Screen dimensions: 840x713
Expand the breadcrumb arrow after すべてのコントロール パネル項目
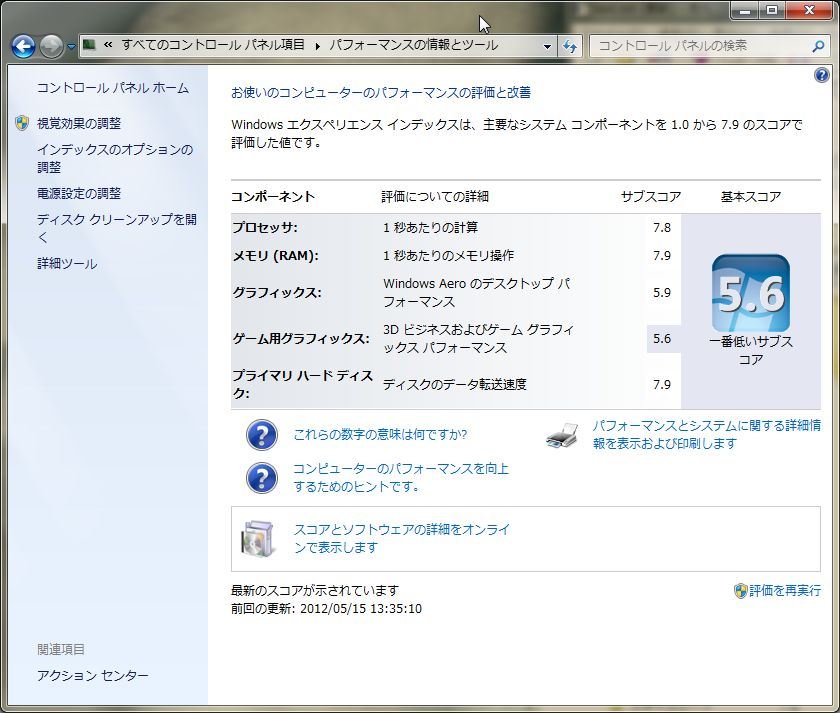[317, 46]
